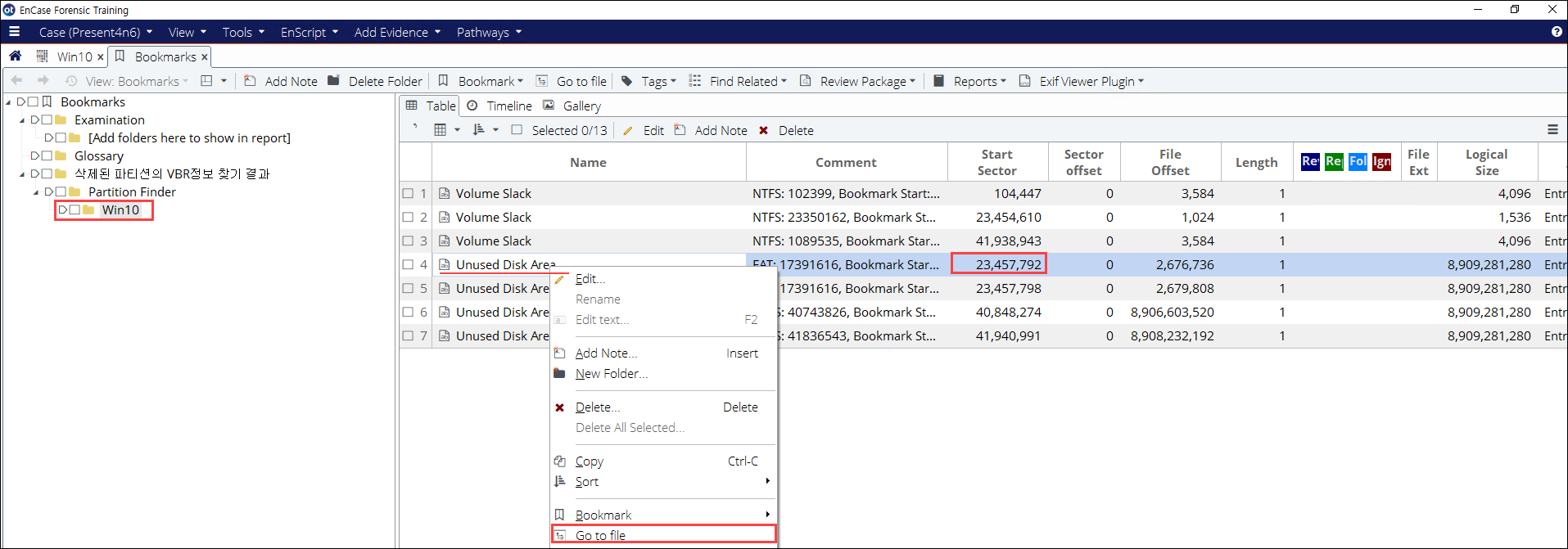This screenshot has width=1568, height=549.
Task: Open the Sort submenu in context menu
Action: [x=663, y=482]
